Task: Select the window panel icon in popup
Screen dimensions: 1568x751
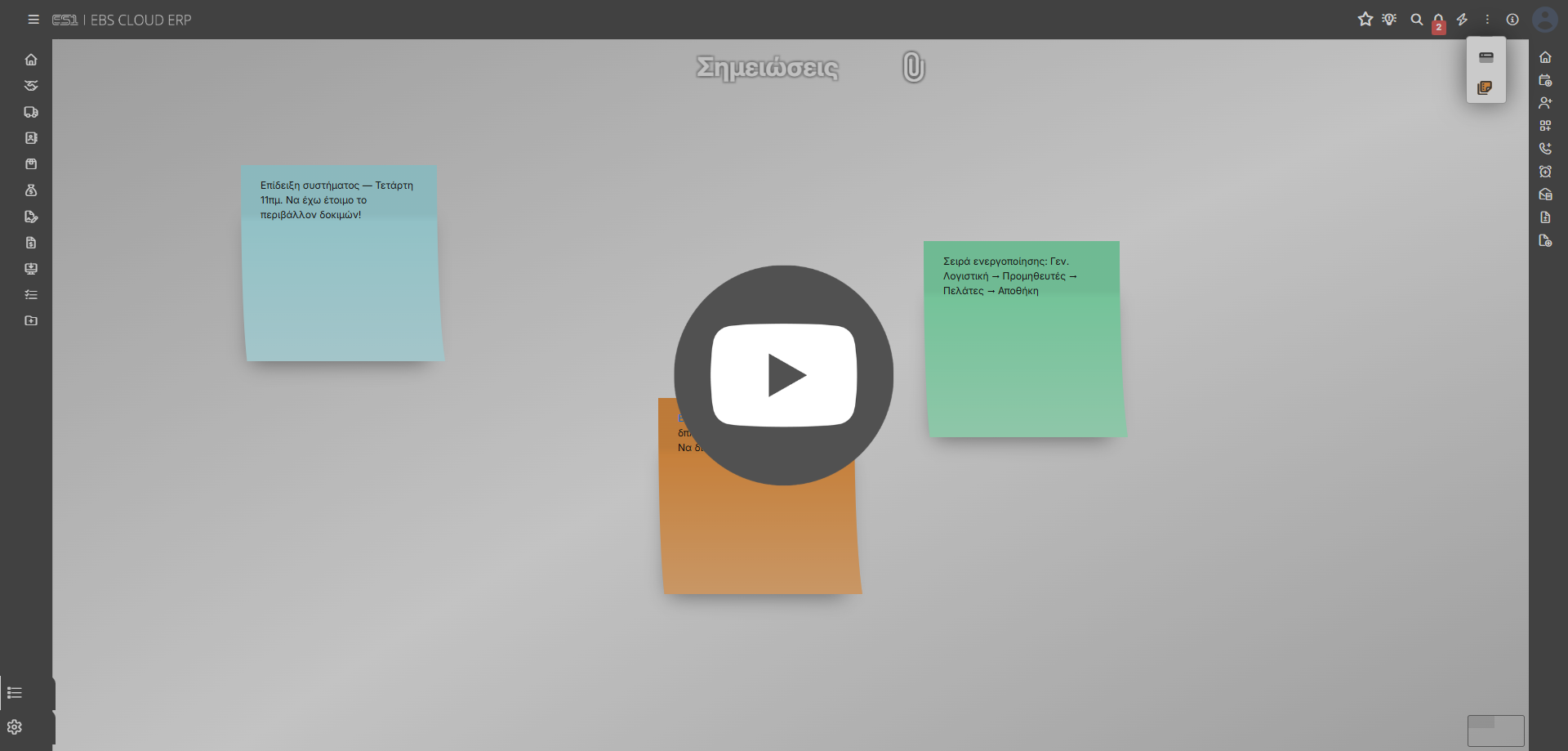Action: pos(1486,57)
